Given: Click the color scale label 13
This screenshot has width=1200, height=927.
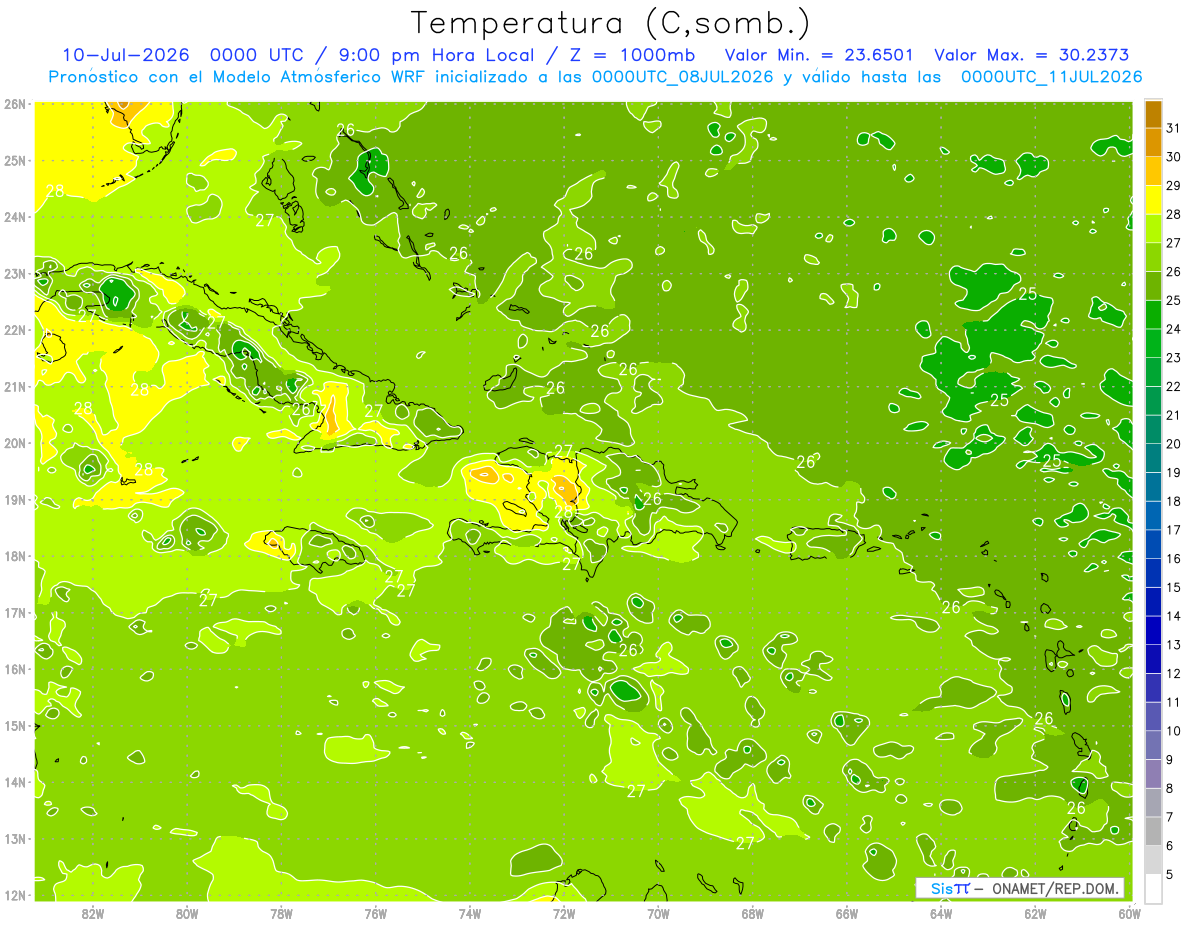Looking at the screenshot, I should (x=1173, y=645).
